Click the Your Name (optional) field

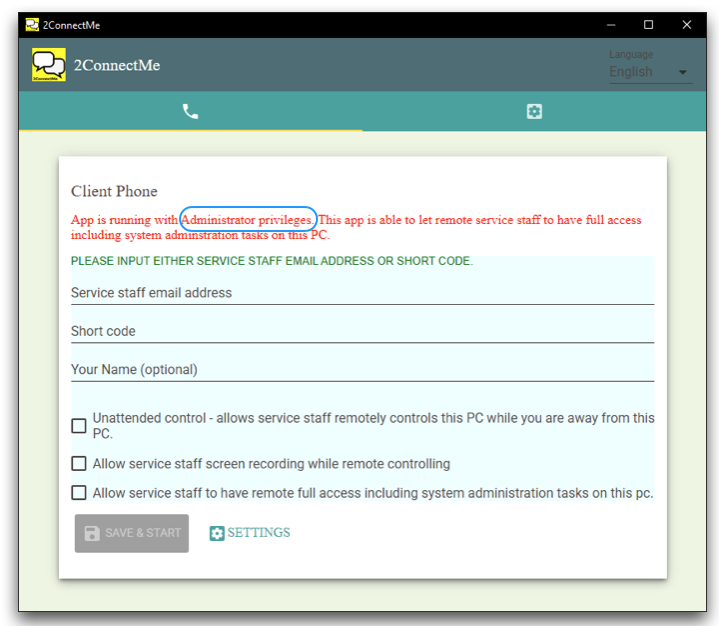pos(362,370)
